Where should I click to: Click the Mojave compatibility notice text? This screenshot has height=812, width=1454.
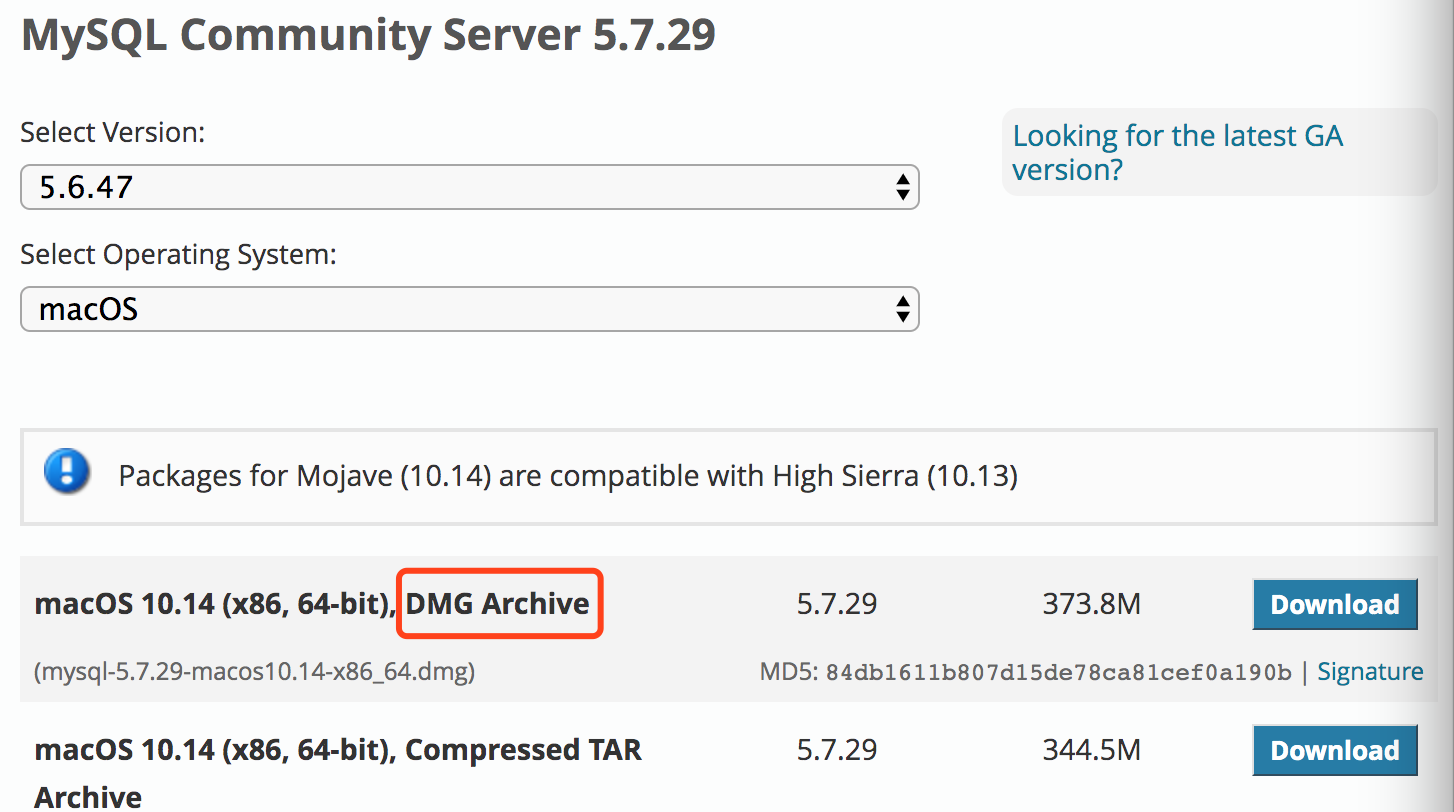(x=568, y=476)
